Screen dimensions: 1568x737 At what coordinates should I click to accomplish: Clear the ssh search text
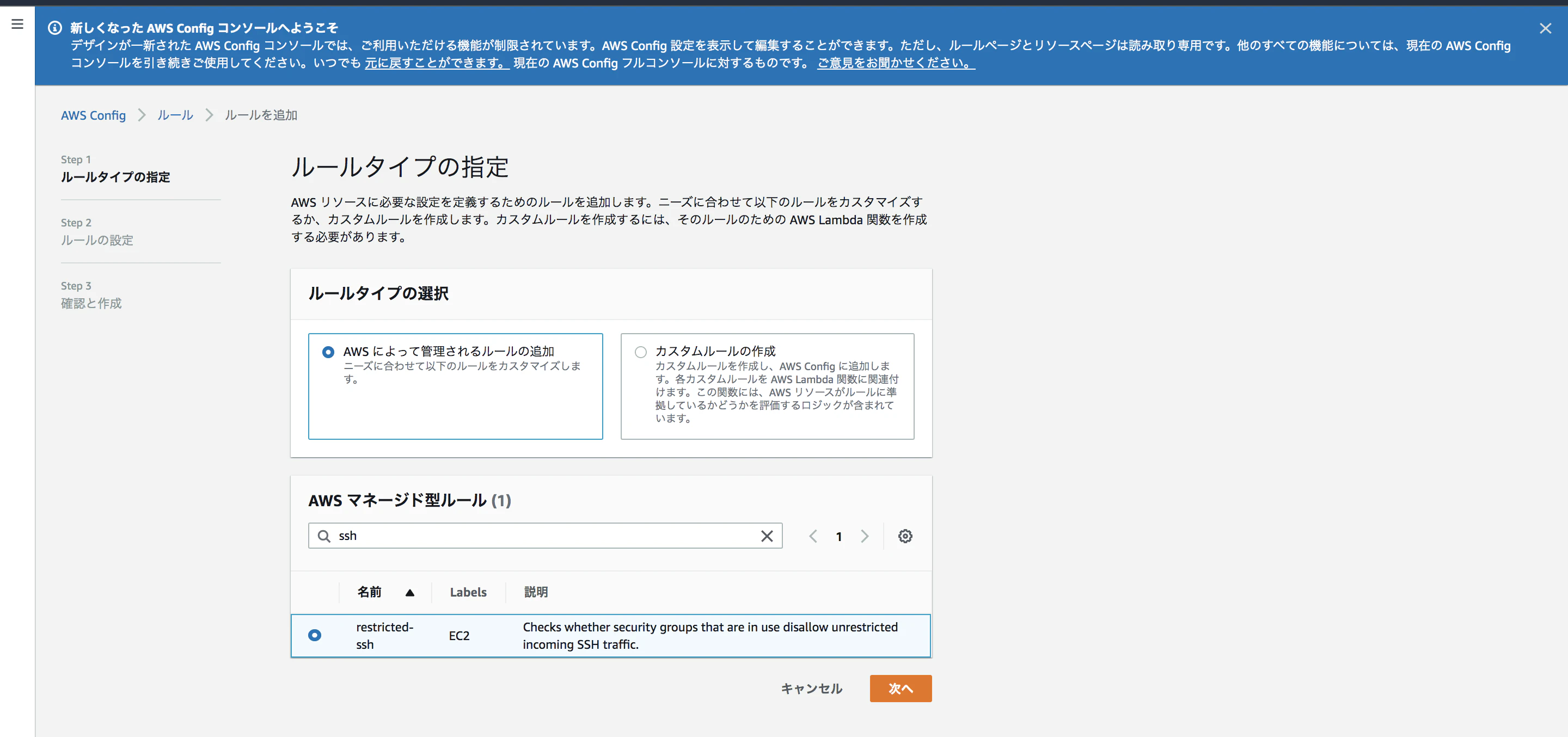point(767,536)
